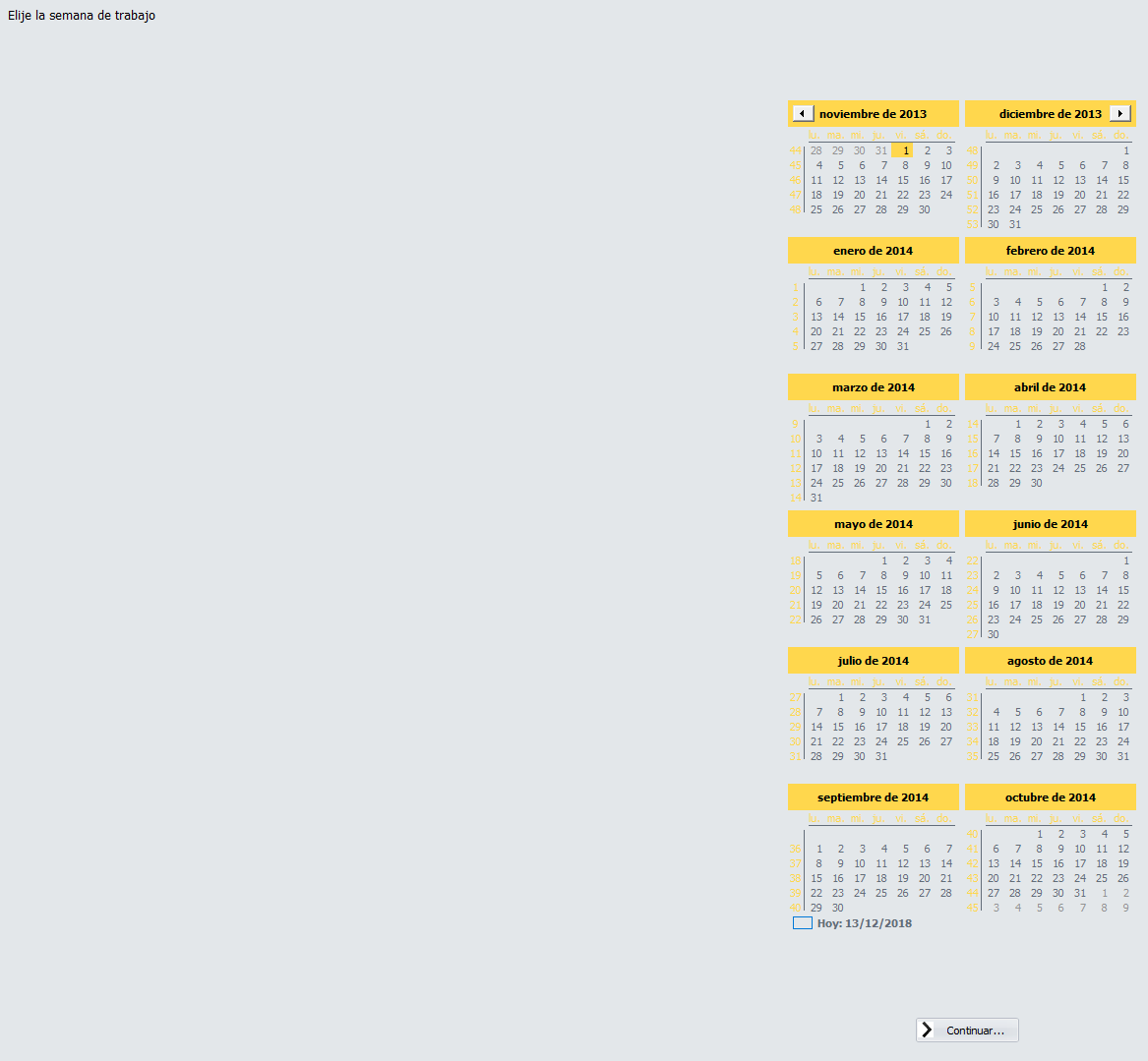Screen dimensions: 1148x1061
Task: Click the blue today box icon
Action: (803, 923)
